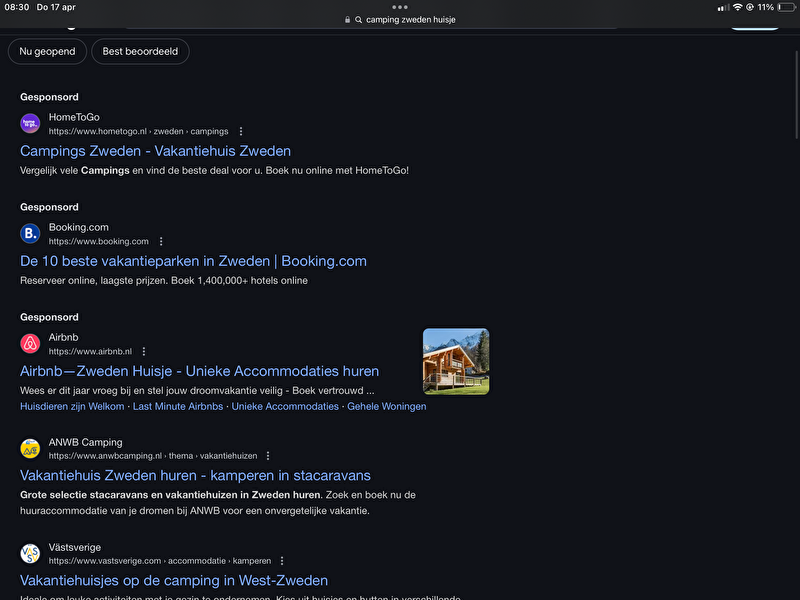Filter results by Best beoordeeld
This screenshot has height=600, width=800.
pos(140,52)
